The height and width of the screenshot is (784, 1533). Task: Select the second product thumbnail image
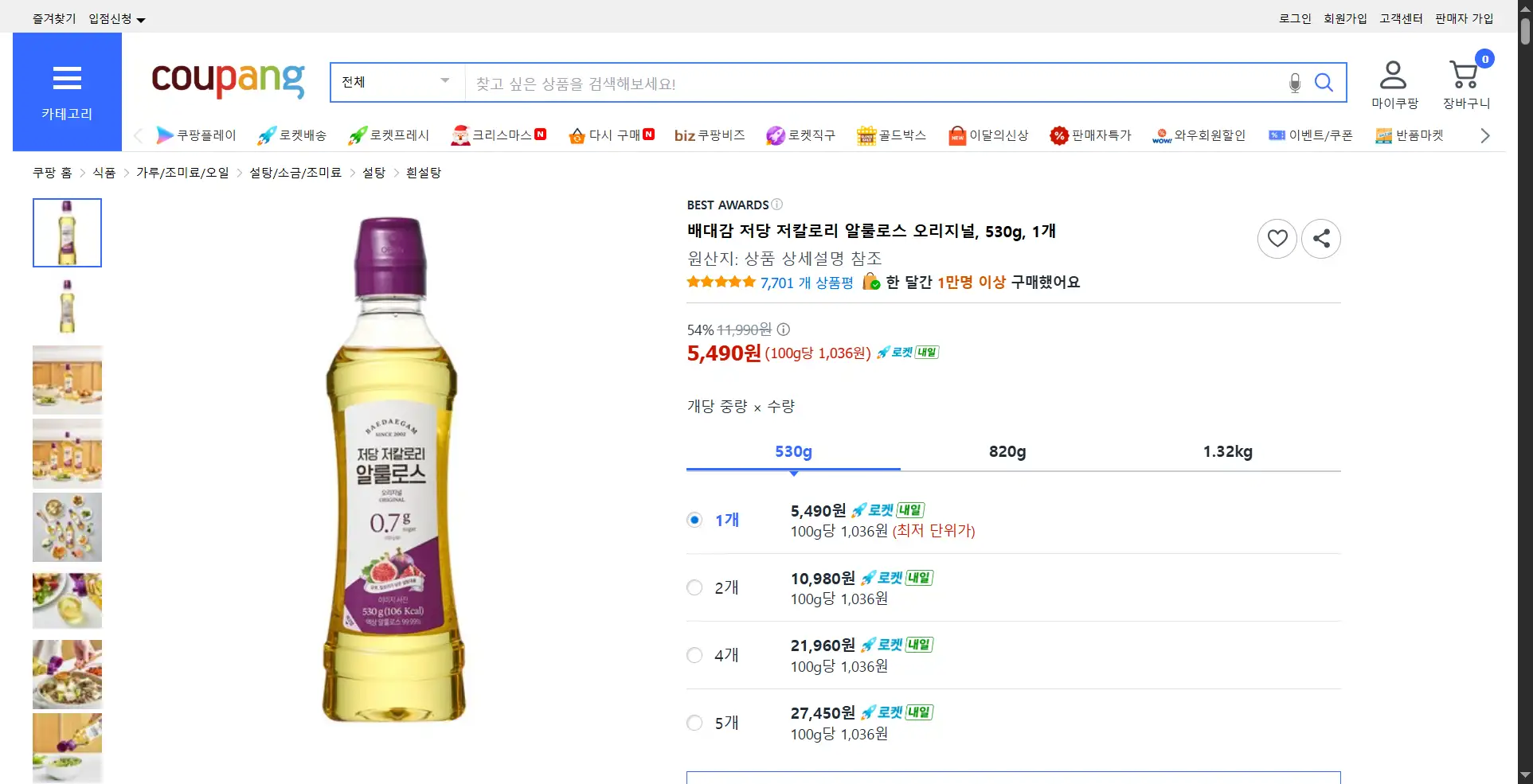(67, 306)
